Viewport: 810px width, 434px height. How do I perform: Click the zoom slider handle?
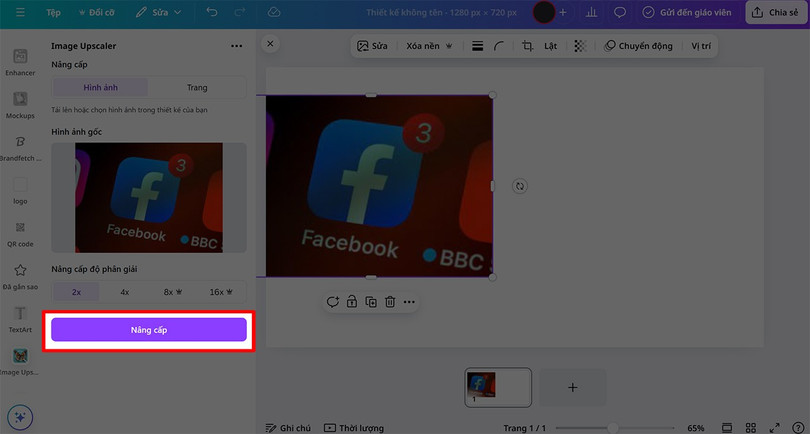611,428
